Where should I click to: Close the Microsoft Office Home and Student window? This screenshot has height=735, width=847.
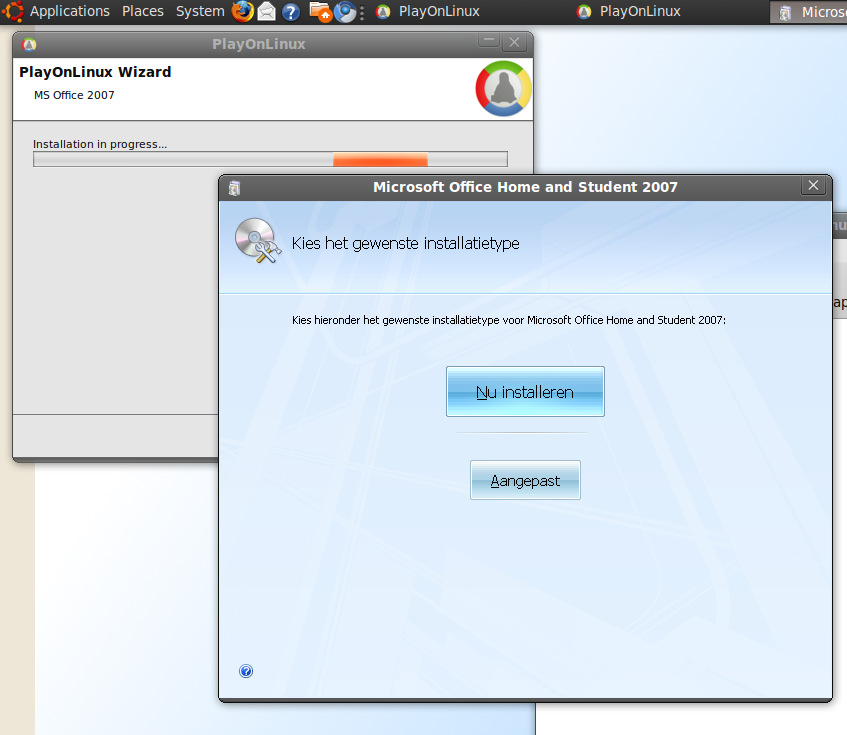(x=813, y=186)
